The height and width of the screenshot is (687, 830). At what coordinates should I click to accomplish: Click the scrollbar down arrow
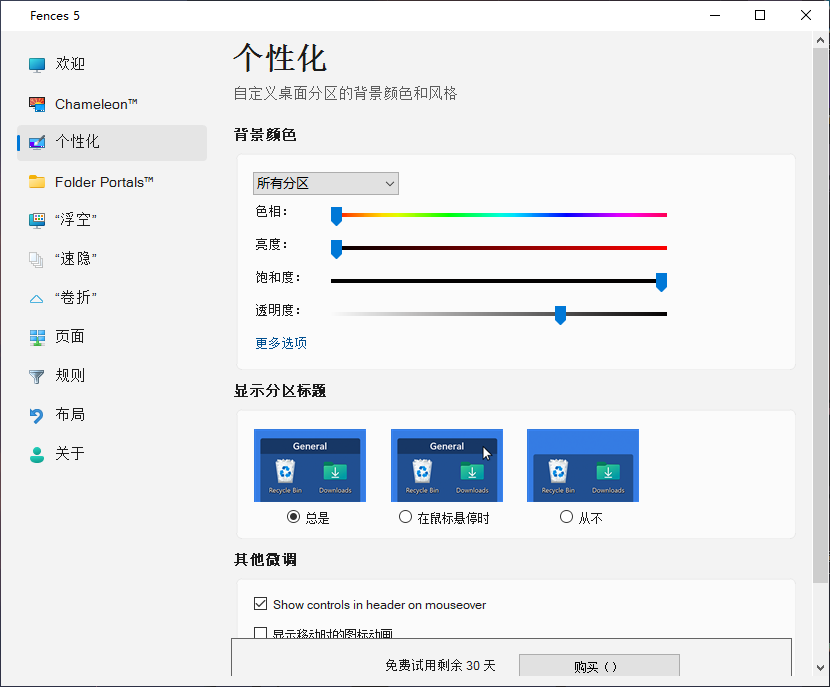(x=820, y=668)
